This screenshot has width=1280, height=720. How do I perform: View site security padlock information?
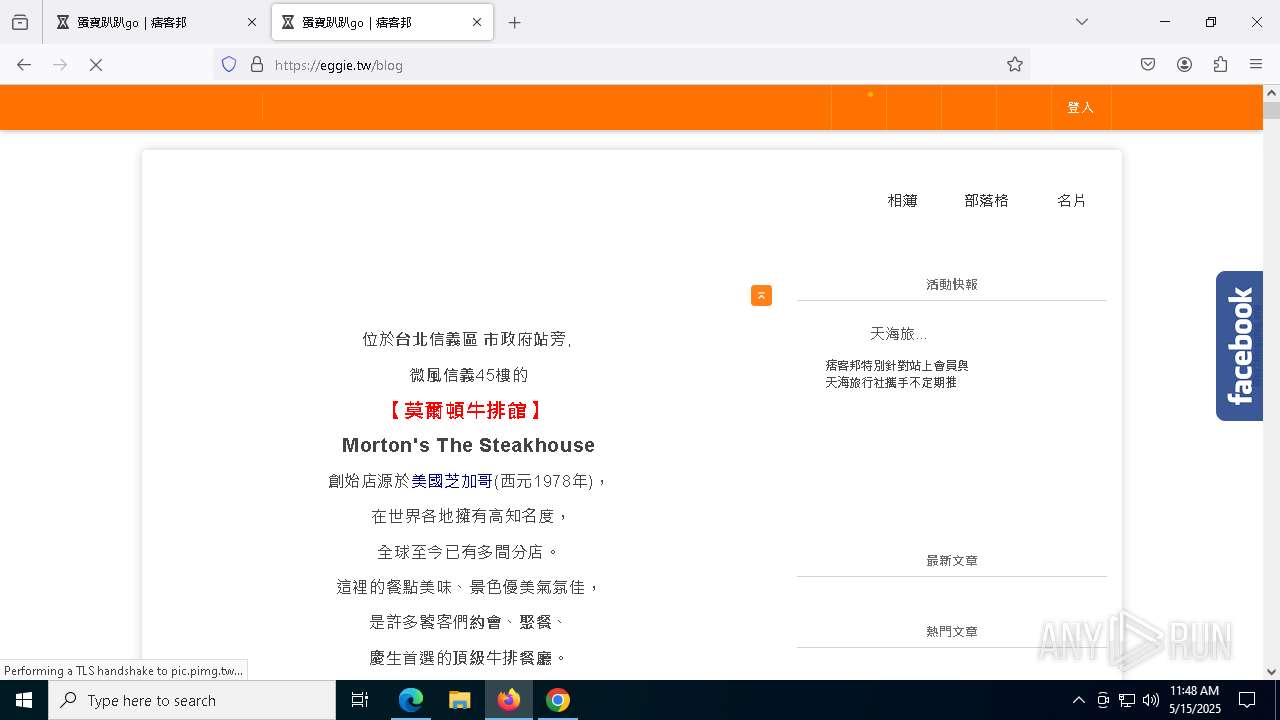[x=257, y=64]
